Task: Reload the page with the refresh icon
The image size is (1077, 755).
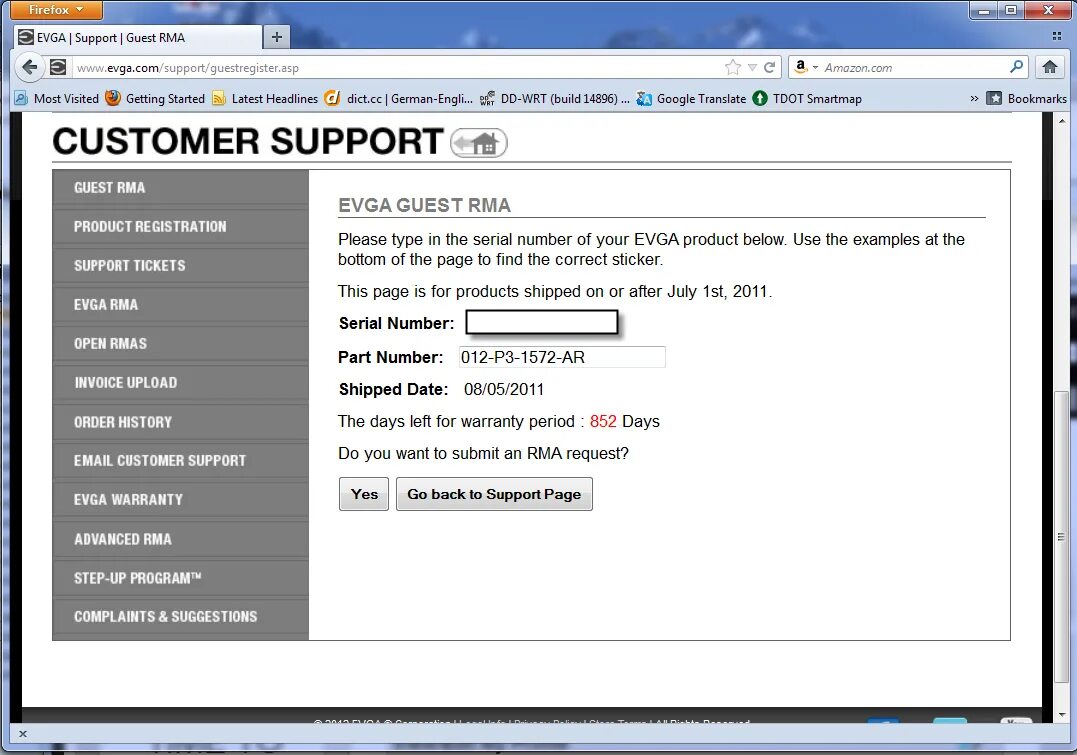Action: coord(769,67)
